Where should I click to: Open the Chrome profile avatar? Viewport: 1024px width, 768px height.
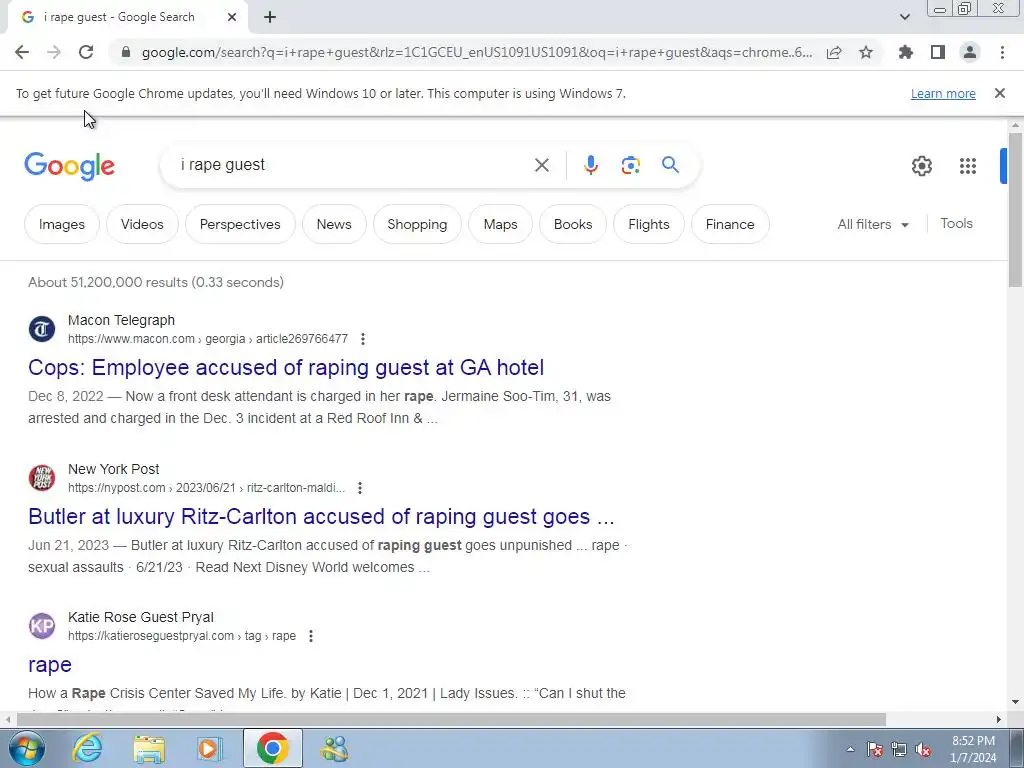(970, 52)
